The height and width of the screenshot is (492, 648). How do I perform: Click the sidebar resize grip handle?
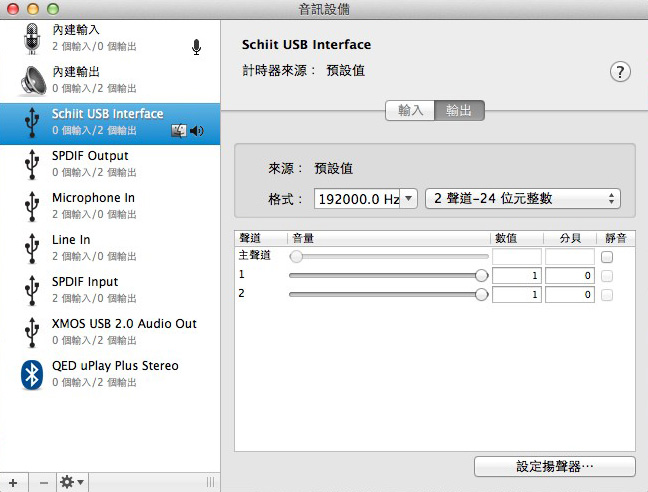click(x=210, y=482)
